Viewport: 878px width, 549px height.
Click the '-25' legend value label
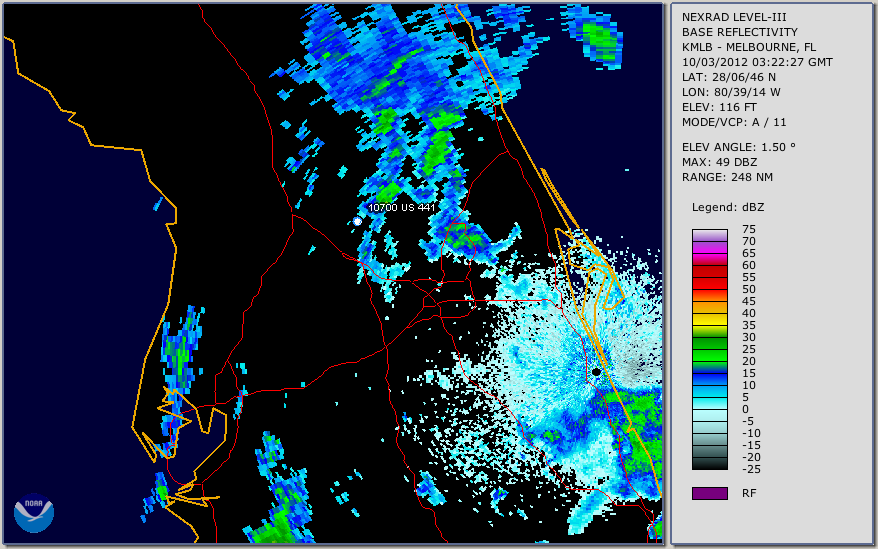tap(751, 469)
